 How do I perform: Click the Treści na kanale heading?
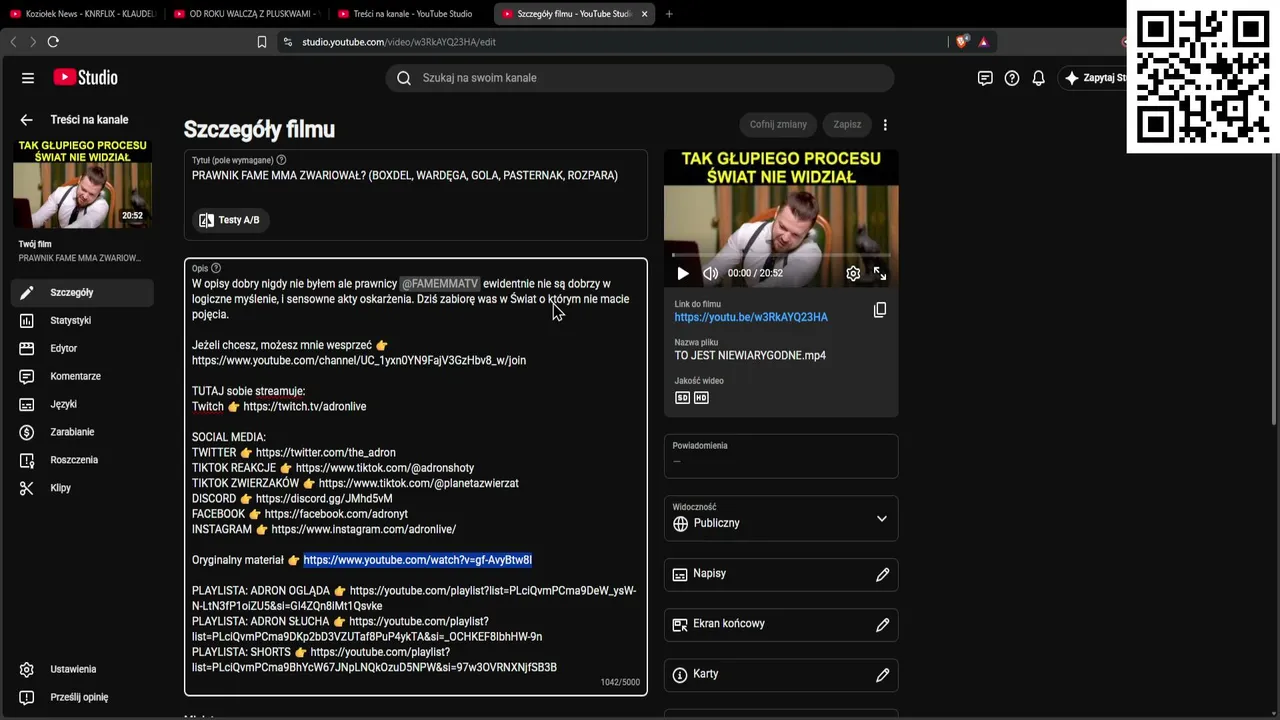[90, 120]
